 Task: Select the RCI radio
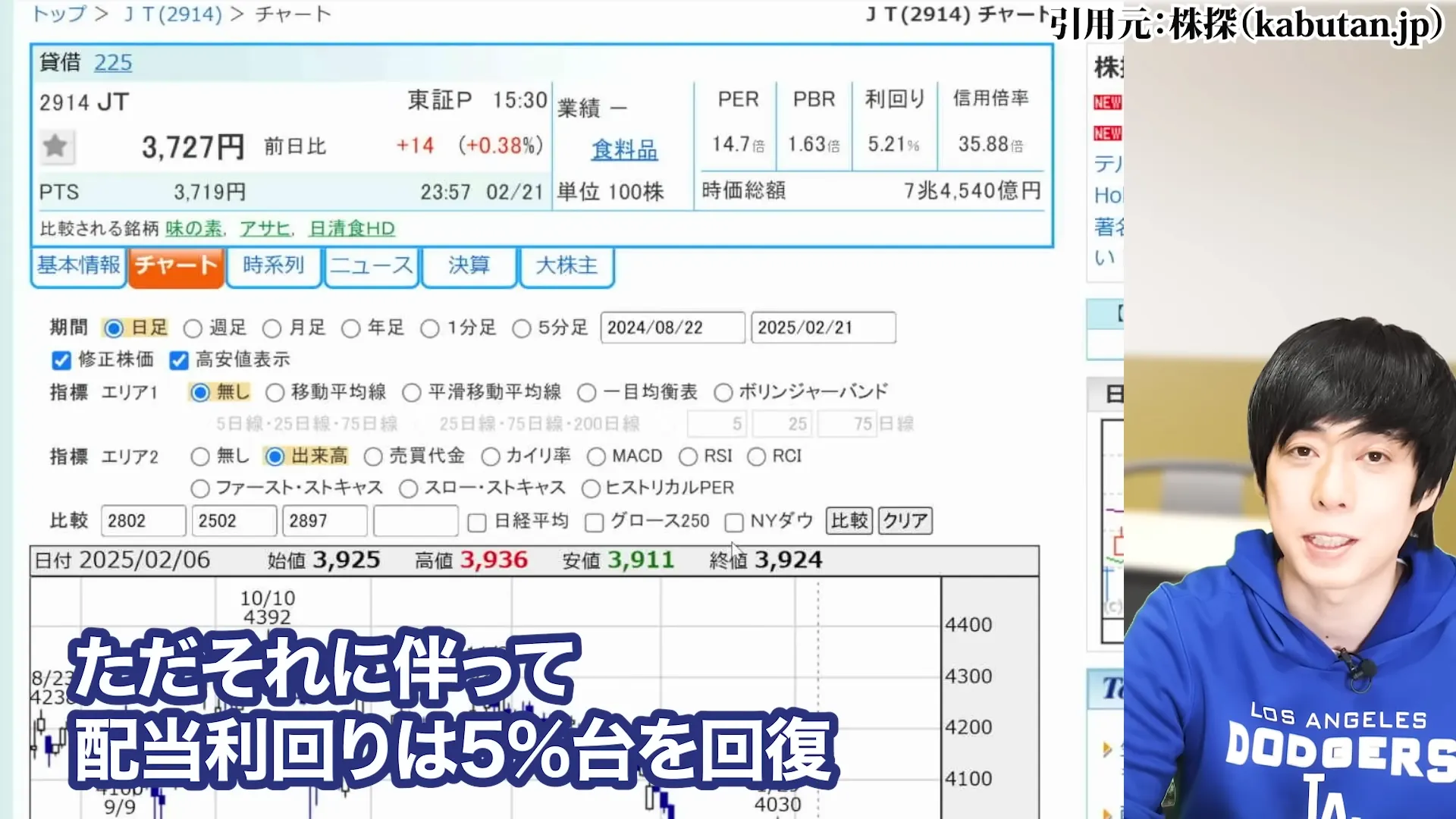click(x=757, y=457)
